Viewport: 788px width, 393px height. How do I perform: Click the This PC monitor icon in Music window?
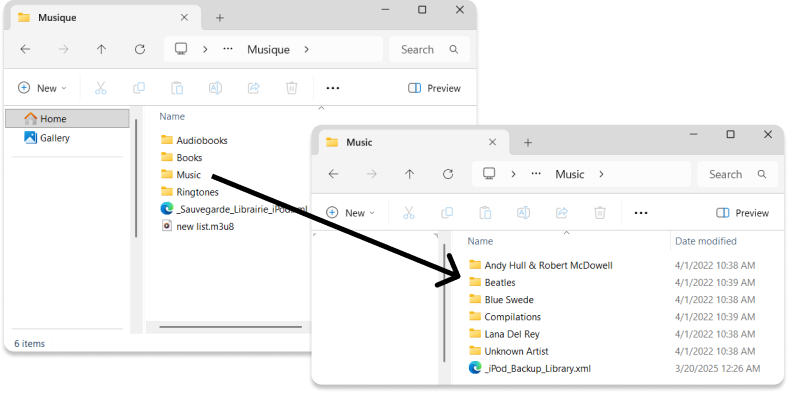tap(489, 173)
